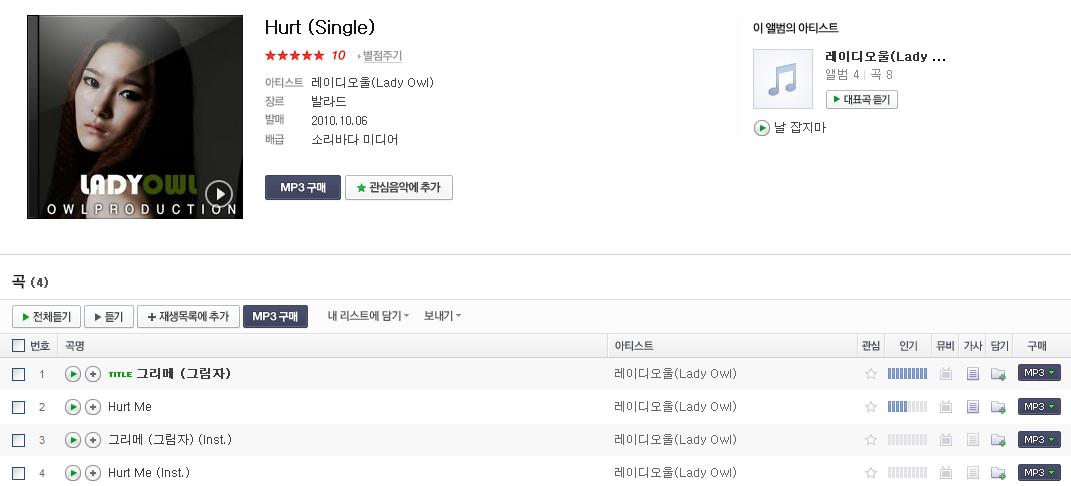Click 관심음악에 추가 button
Screen dimensions: 1071x486
click(399, 188)
